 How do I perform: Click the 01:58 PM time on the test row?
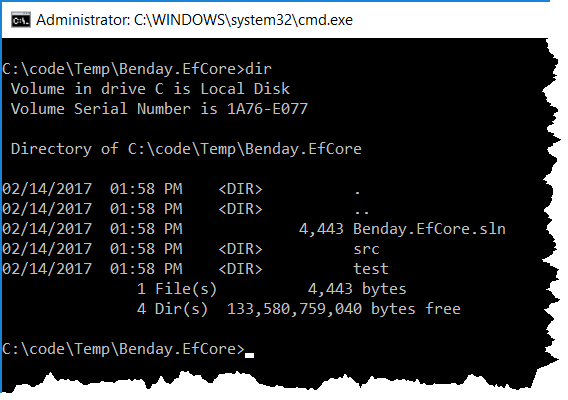pos(146,269)
